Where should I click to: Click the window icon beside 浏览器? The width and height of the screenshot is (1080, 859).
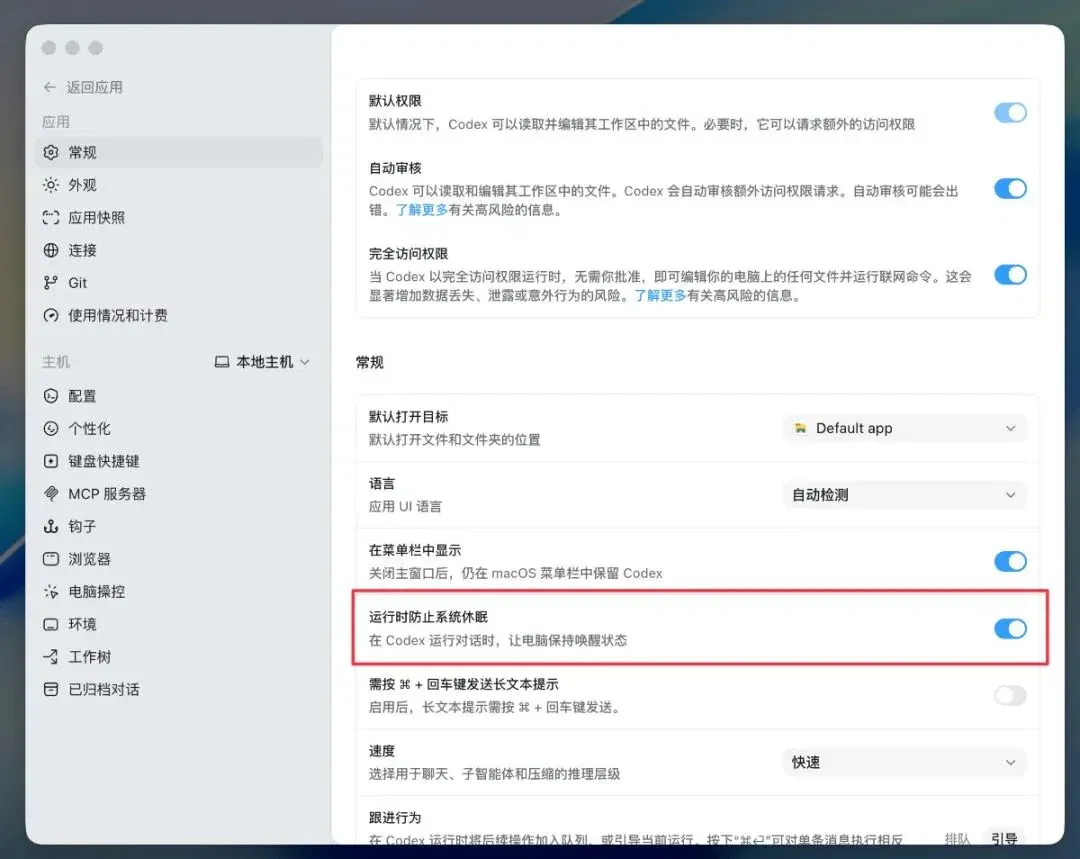[51, 559]
